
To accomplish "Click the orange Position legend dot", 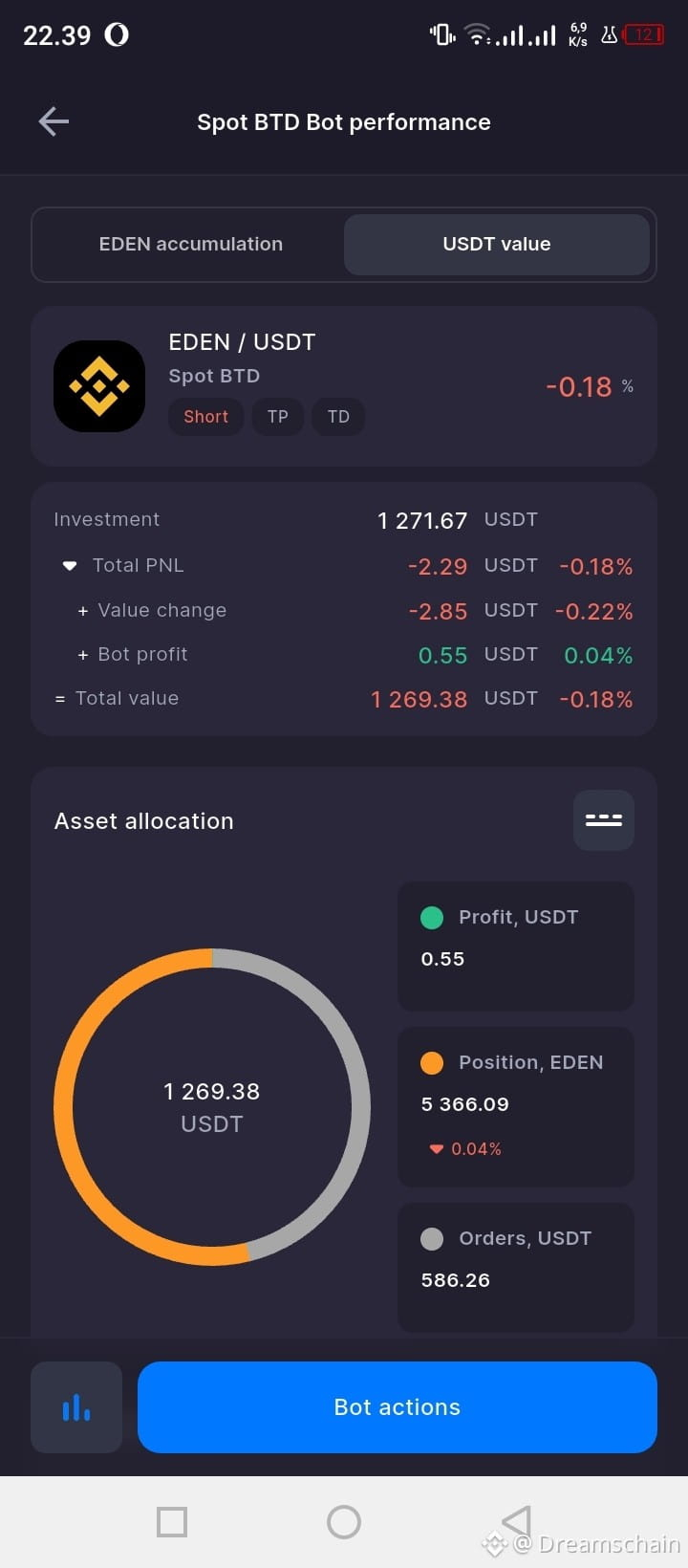I will [432, 1063].
